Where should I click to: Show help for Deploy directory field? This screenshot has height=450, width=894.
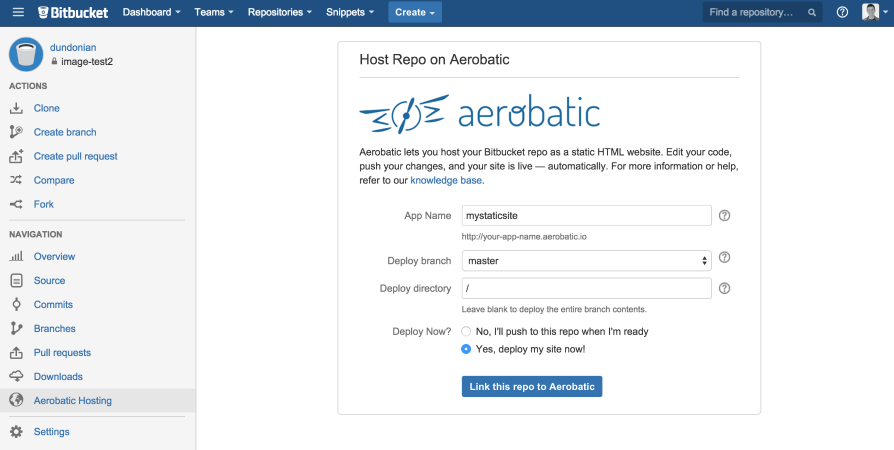point(724,288)
